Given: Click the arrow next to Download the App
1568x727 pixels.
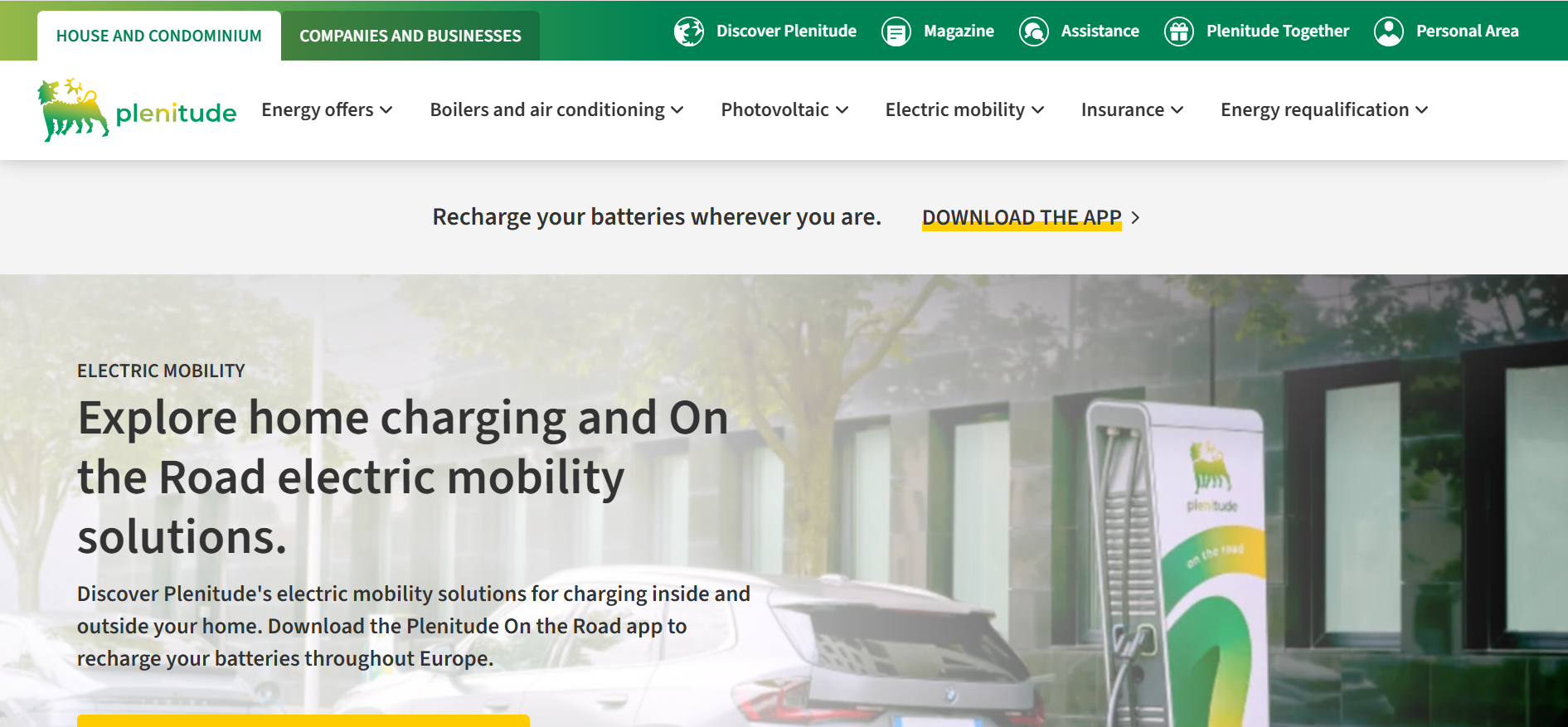Looking at the screenshot, I should click(x=1135, y=217).
